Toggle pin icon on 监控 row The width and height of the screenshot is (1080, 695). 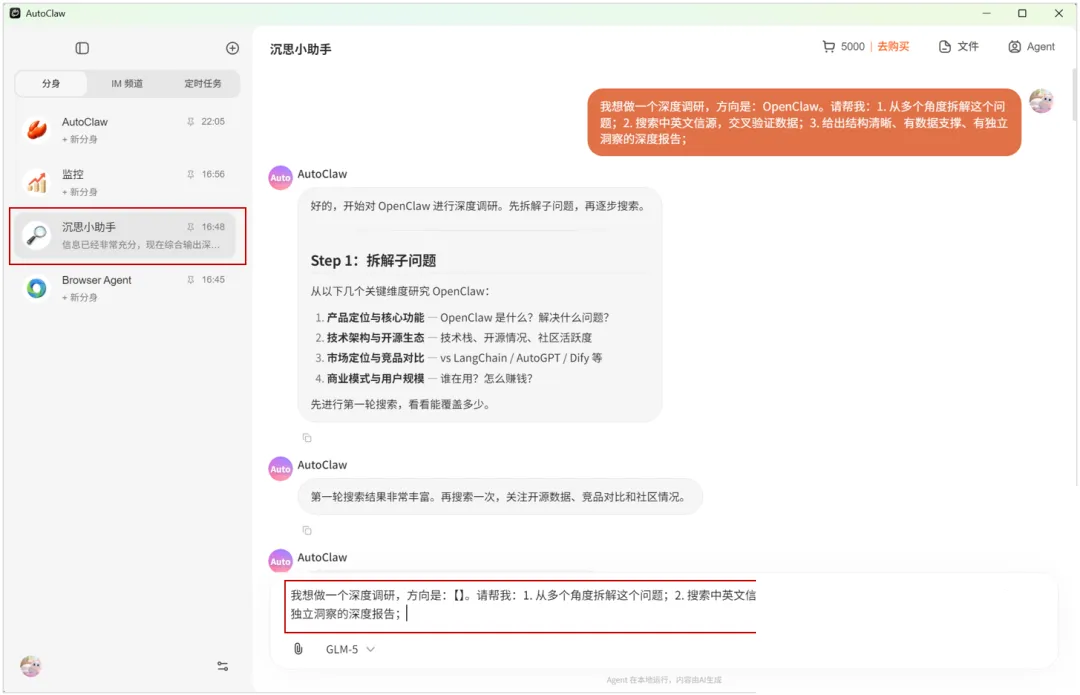tap(191, 174)
